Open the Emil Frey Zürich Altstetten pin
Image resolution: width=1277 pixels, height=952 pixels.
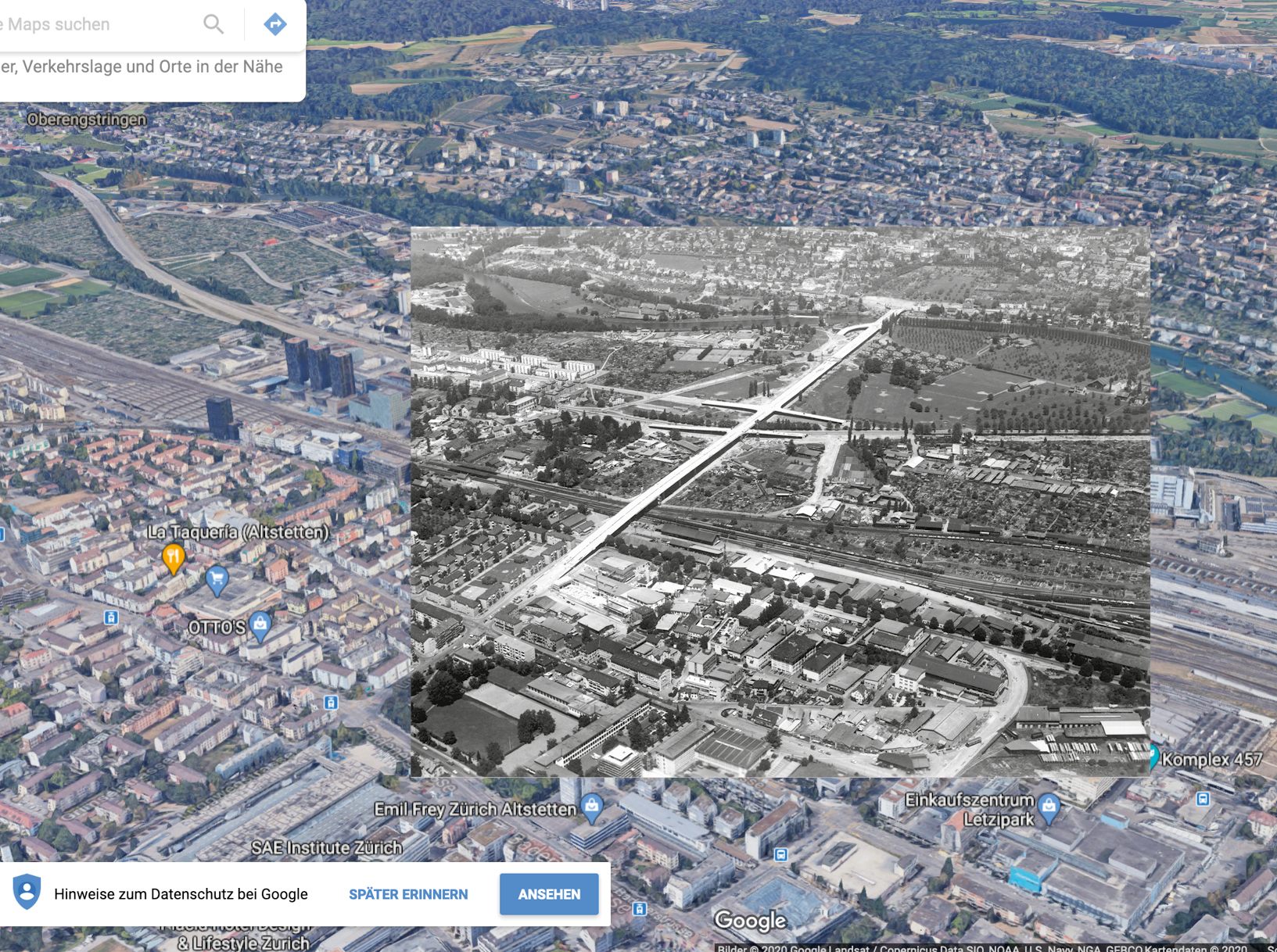click(x=592, y=807)
